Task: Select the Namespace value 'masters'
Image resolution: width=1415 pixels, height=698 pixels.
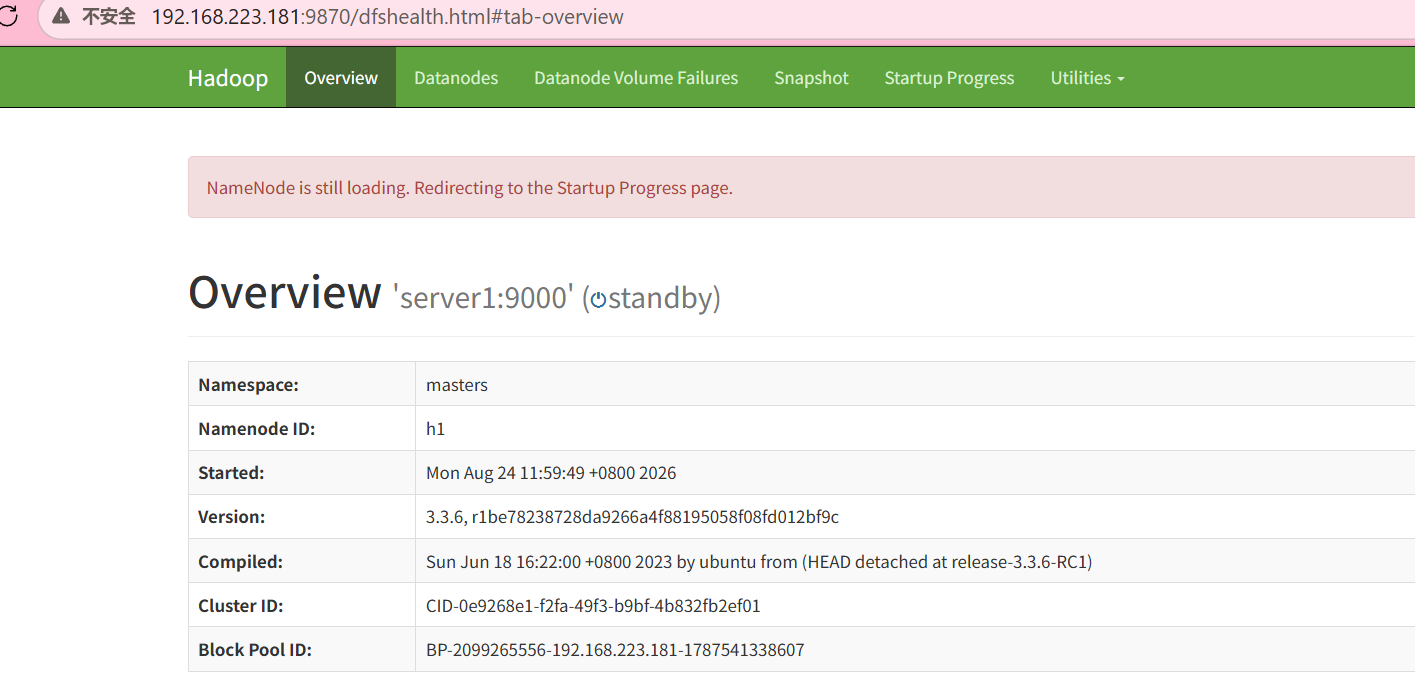Action: point(457,385)
